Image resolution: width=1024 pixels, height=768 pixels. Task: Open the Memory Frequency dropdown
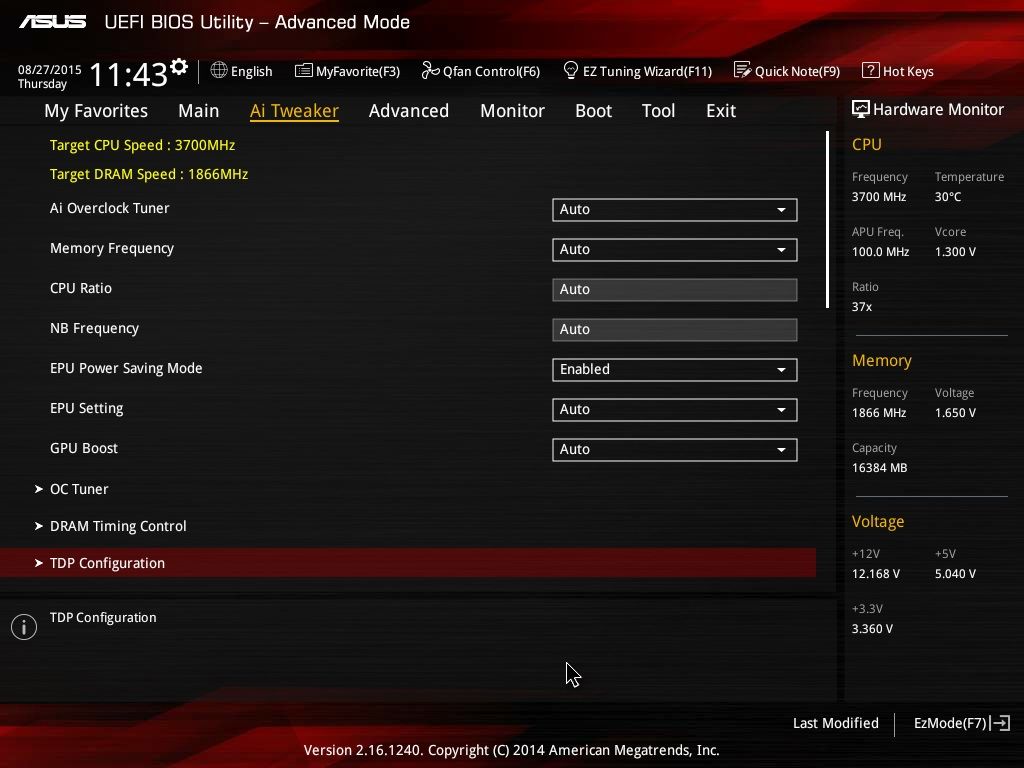click(x=675, y=249)
